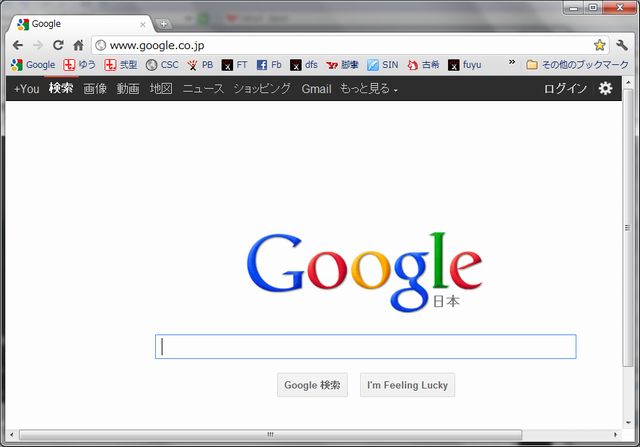
Task: Open the FT bookmark
Action: (234, 64)
